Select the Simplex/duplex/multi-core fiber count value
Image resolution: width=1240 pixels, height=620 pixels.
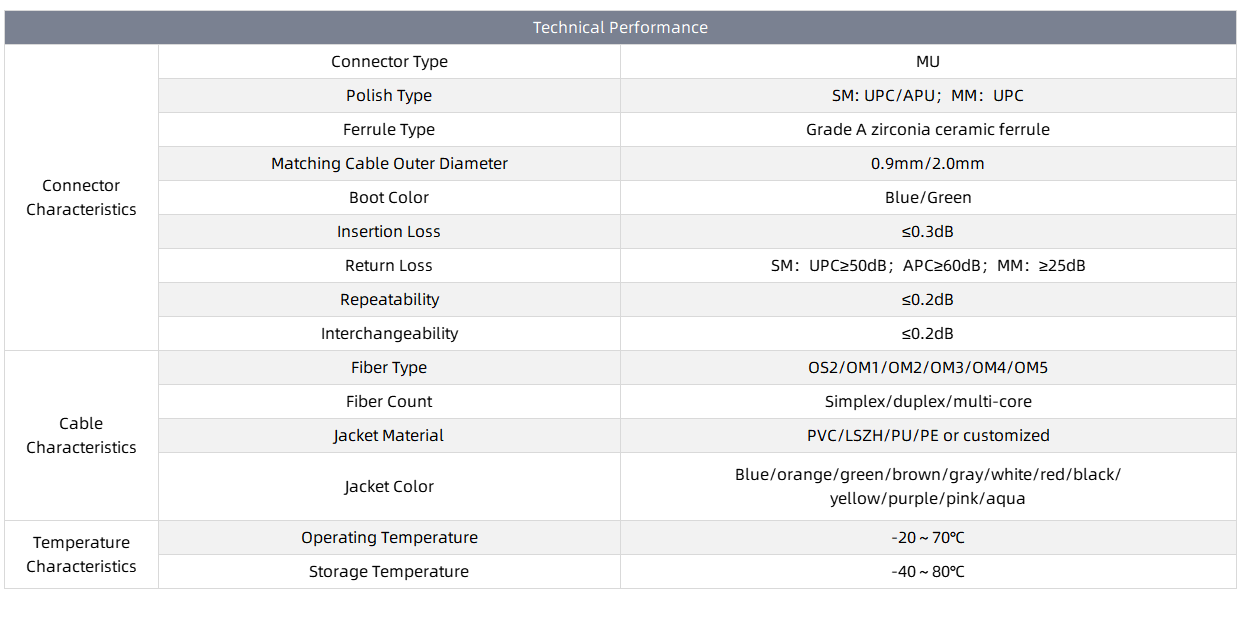(927, 402)
